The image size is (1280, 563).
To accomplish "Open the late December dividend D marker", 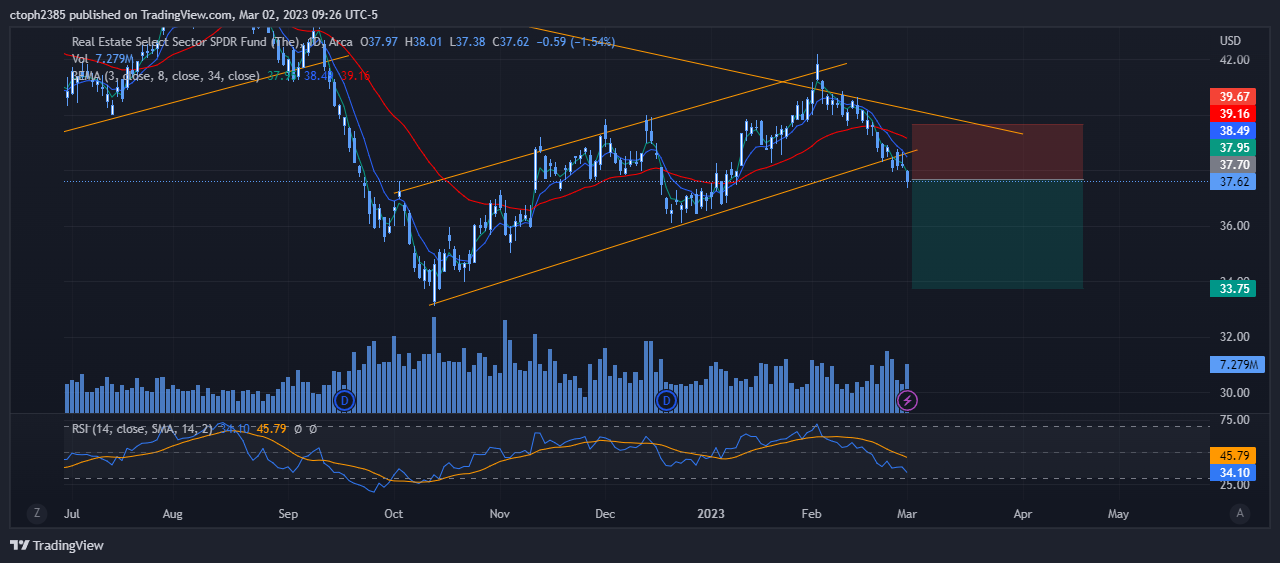I will (666, 400).
